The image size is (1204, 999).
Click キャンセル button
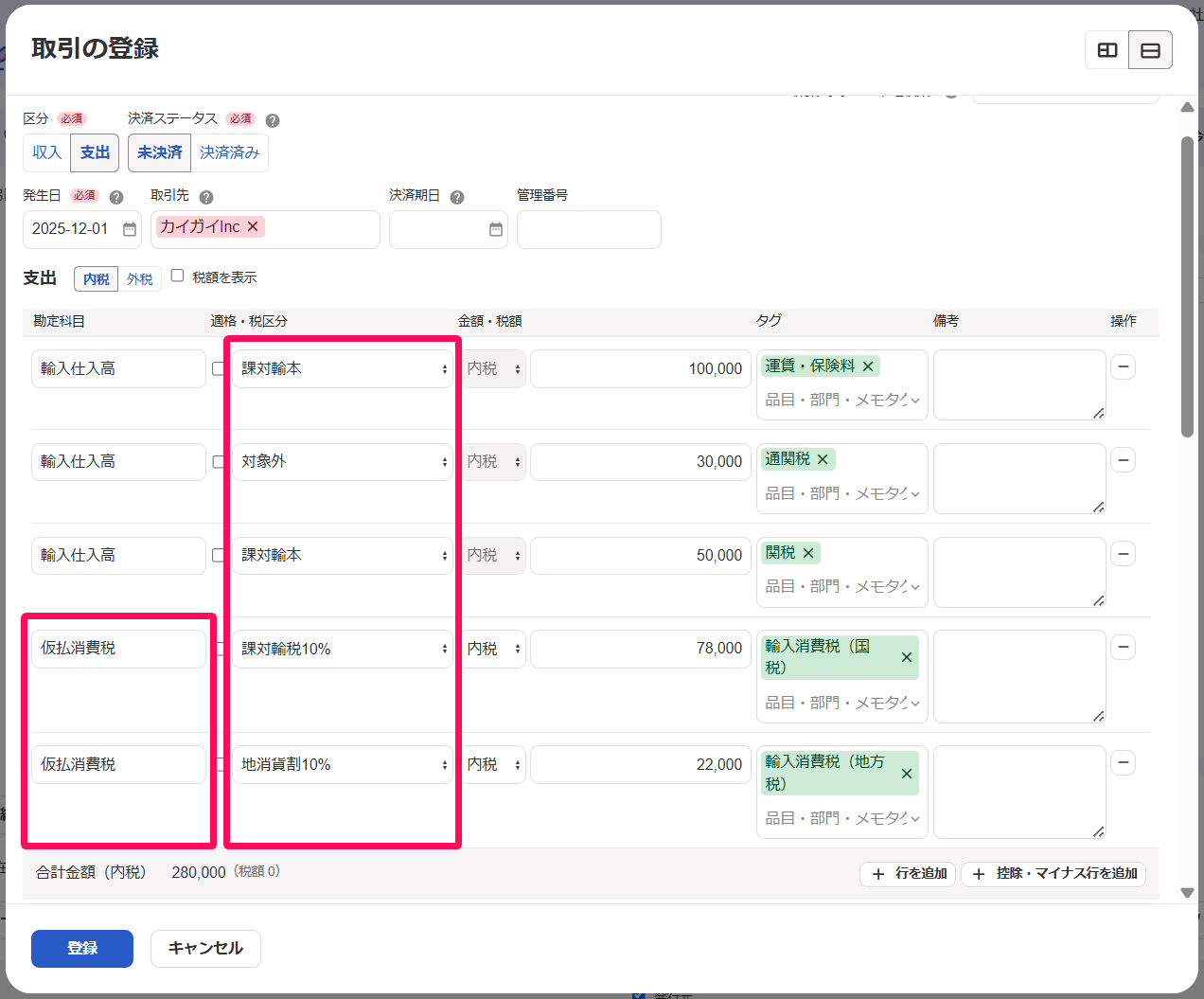click(205, 948)
